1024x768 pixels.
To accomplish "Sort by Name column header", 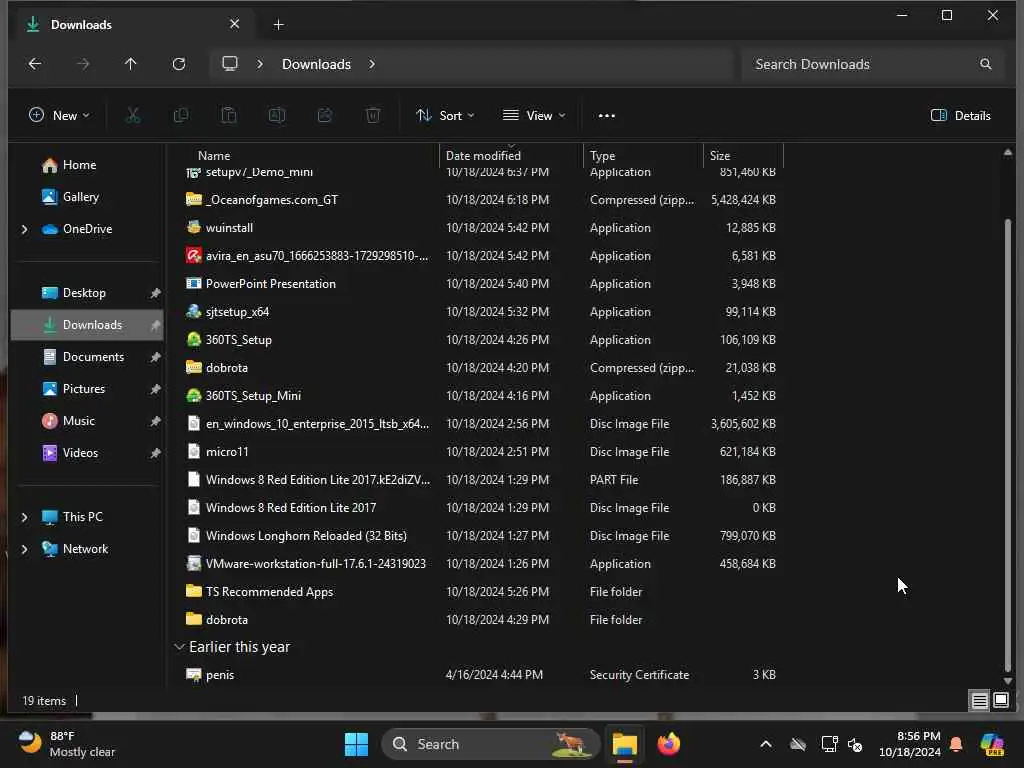I will [214, 155].
